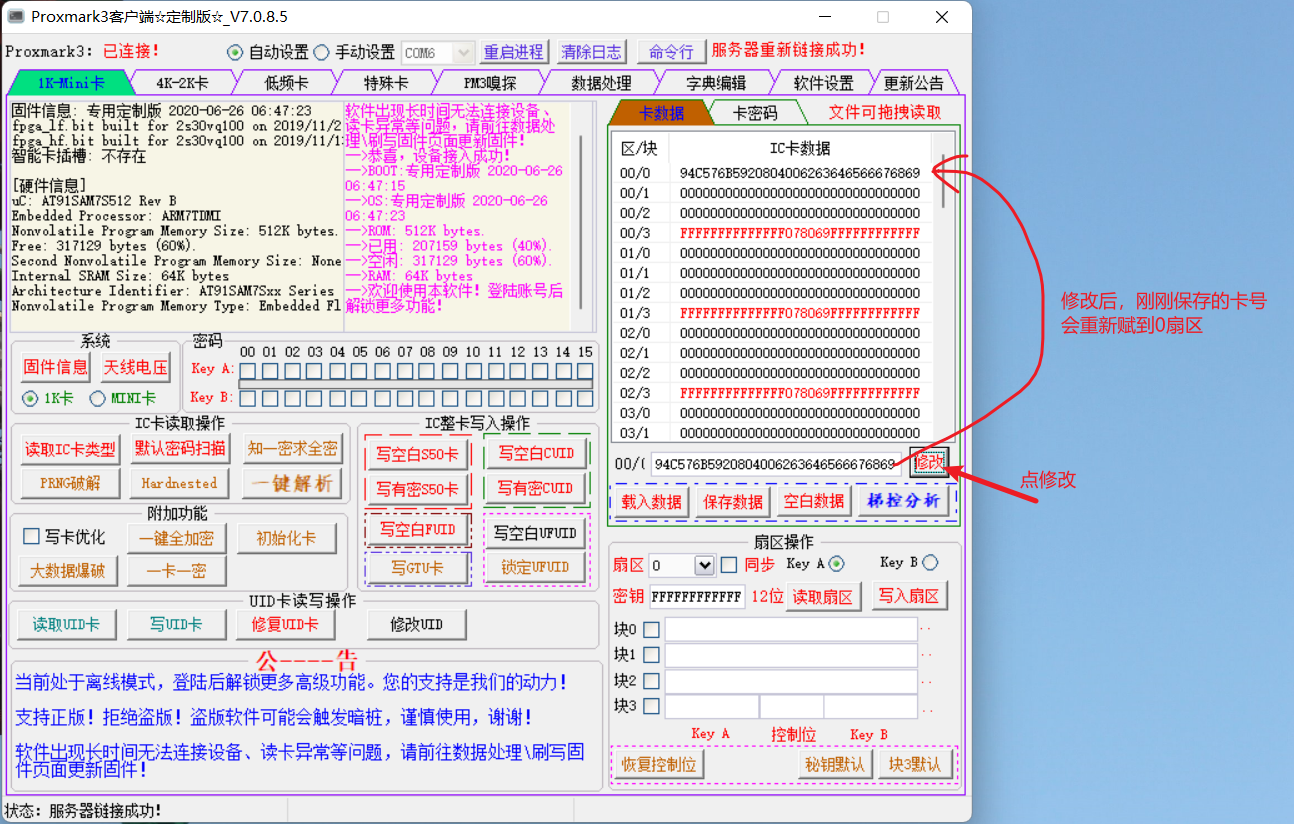Toggle 同步 checkbox
The height and width of the screenshot is (824, 1294).
tap(729, 565)
